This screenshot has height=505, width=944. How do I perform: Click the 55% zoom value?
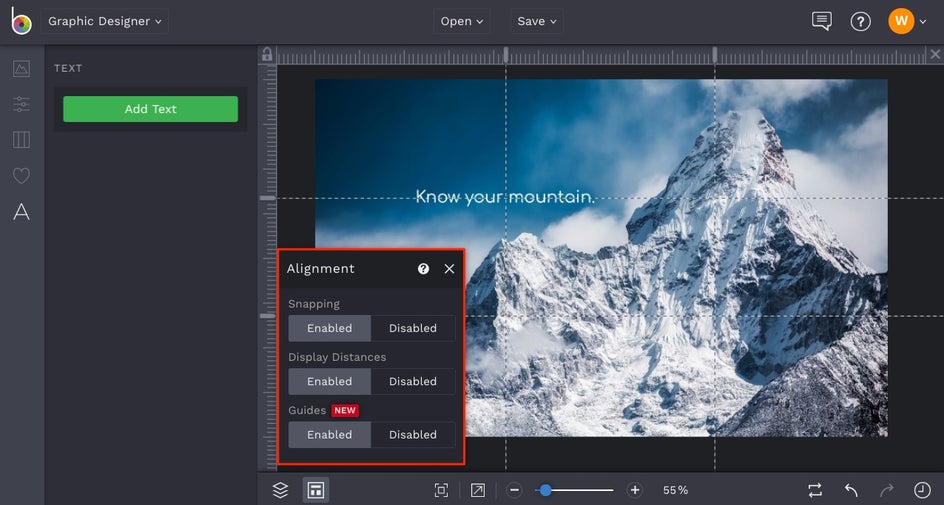[675, 491]
